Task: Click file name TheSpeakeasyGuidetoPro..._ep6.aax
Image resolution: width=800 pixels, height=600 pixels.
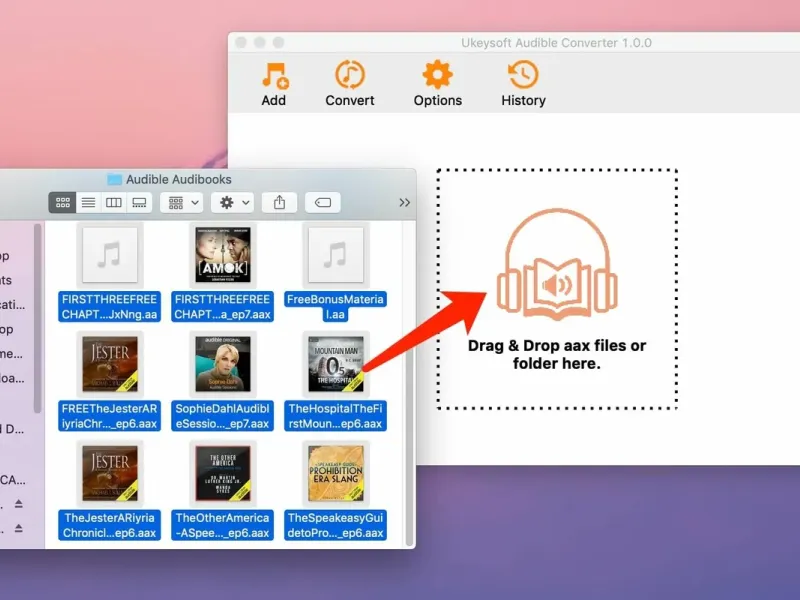Action: coord(335,525)
